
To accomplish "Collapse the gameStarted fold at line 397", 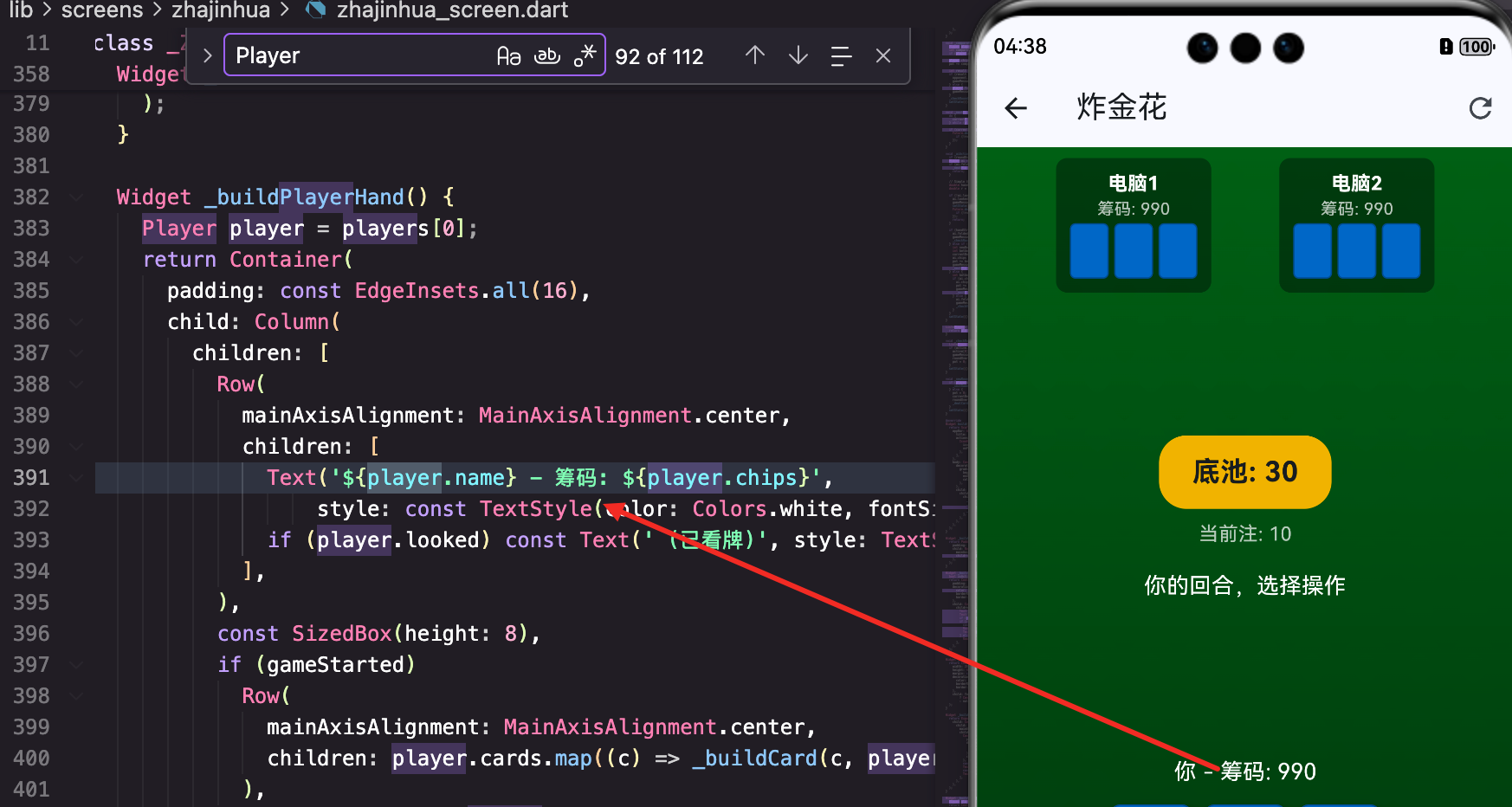I will point(75,664).
